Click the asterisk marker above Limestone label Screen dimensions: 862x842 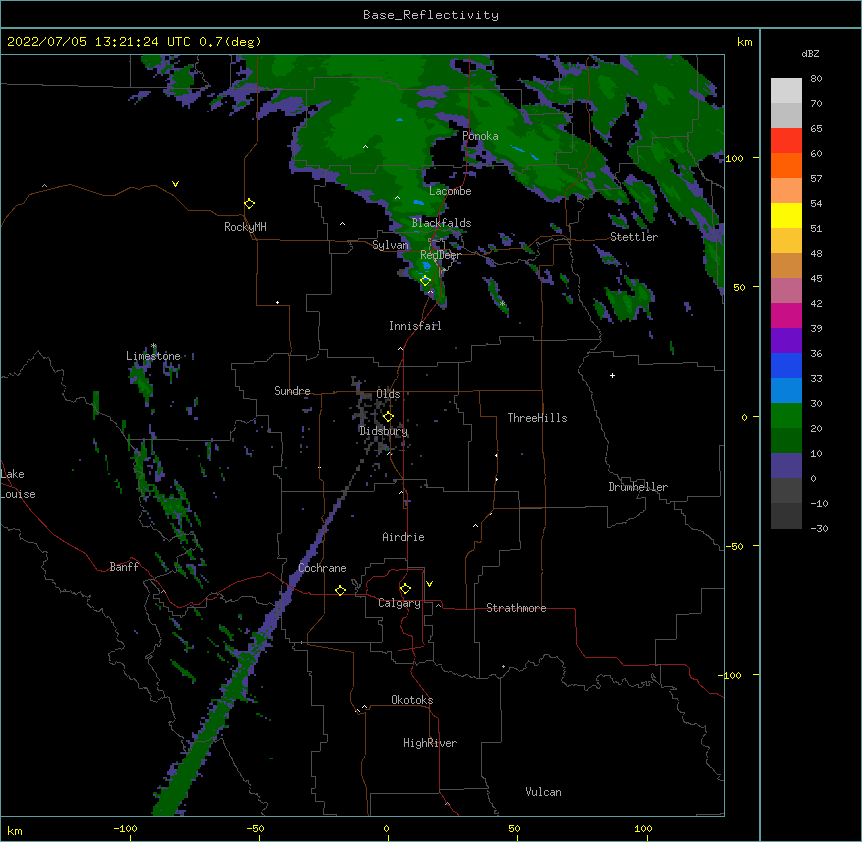[x=154, y=346]
